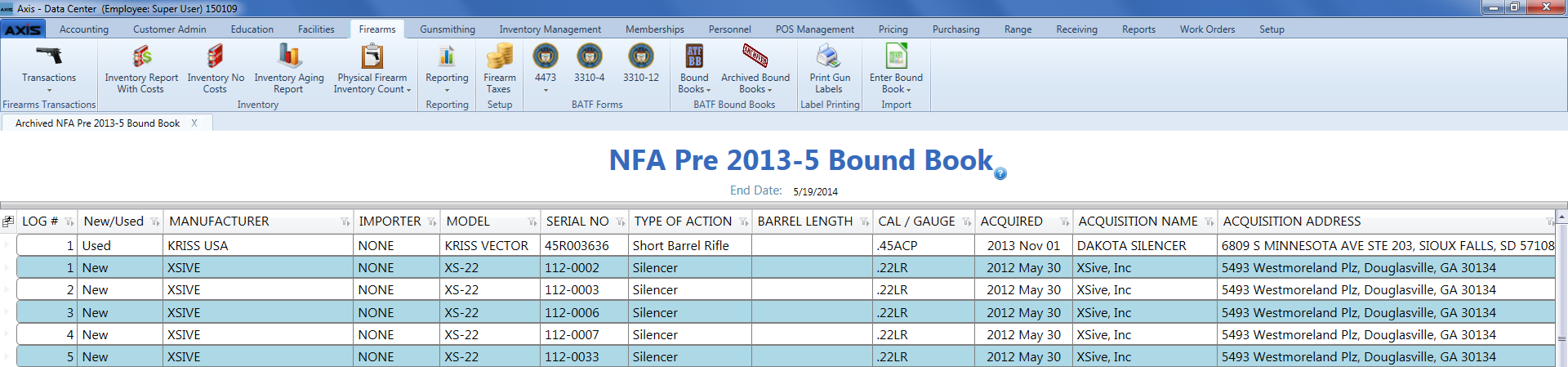Image resolution: width=1568 pixels, height=367 pixels.
Task: Click the AXIS logo button
Action: [23, 29]
